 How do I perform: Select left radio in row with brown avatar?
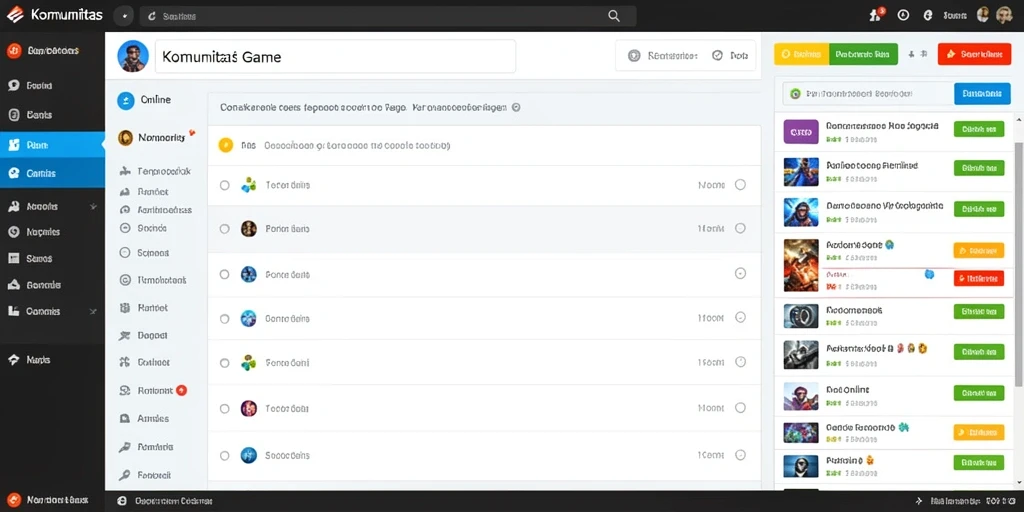click(225, 229)
